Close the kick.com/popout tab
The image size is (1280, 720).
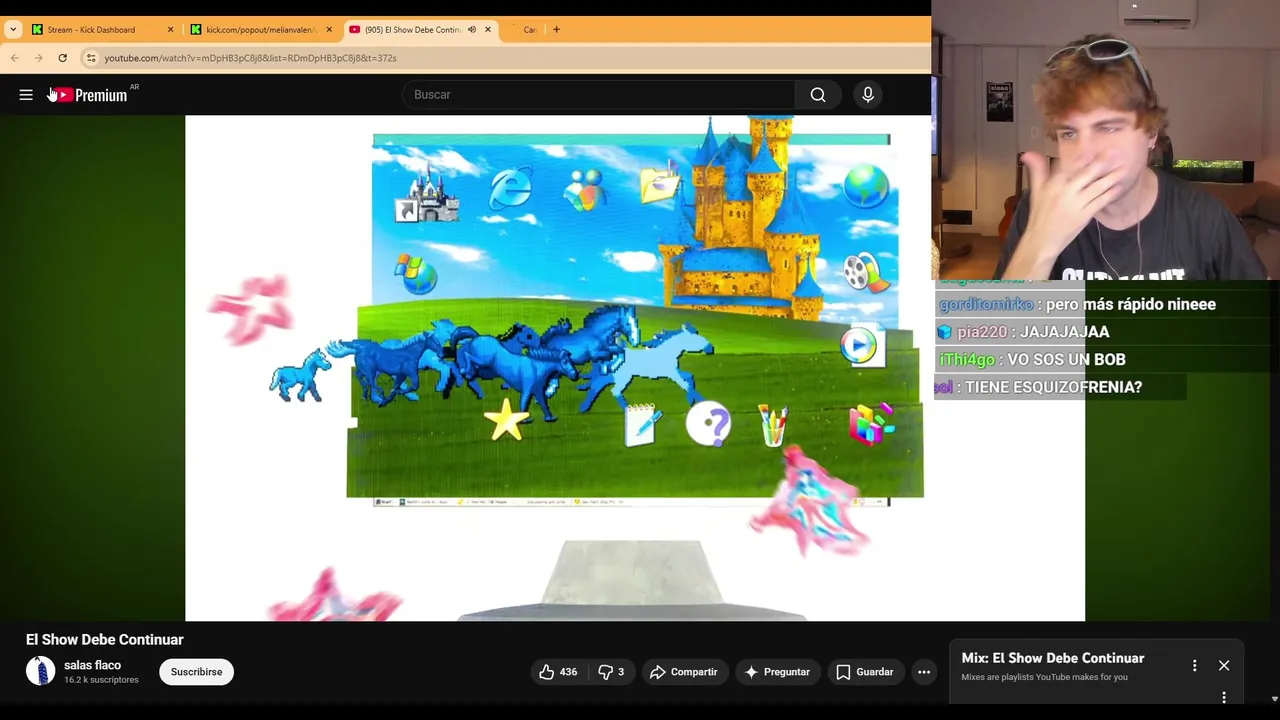[329, 30]
